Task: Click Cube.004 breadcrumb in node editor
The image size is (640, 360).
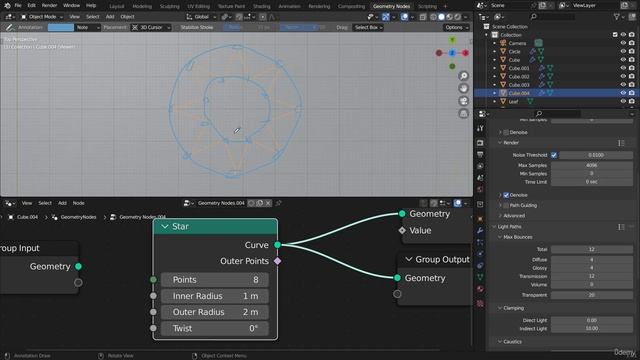Action: pyautogui.click(x=28, y=217)
